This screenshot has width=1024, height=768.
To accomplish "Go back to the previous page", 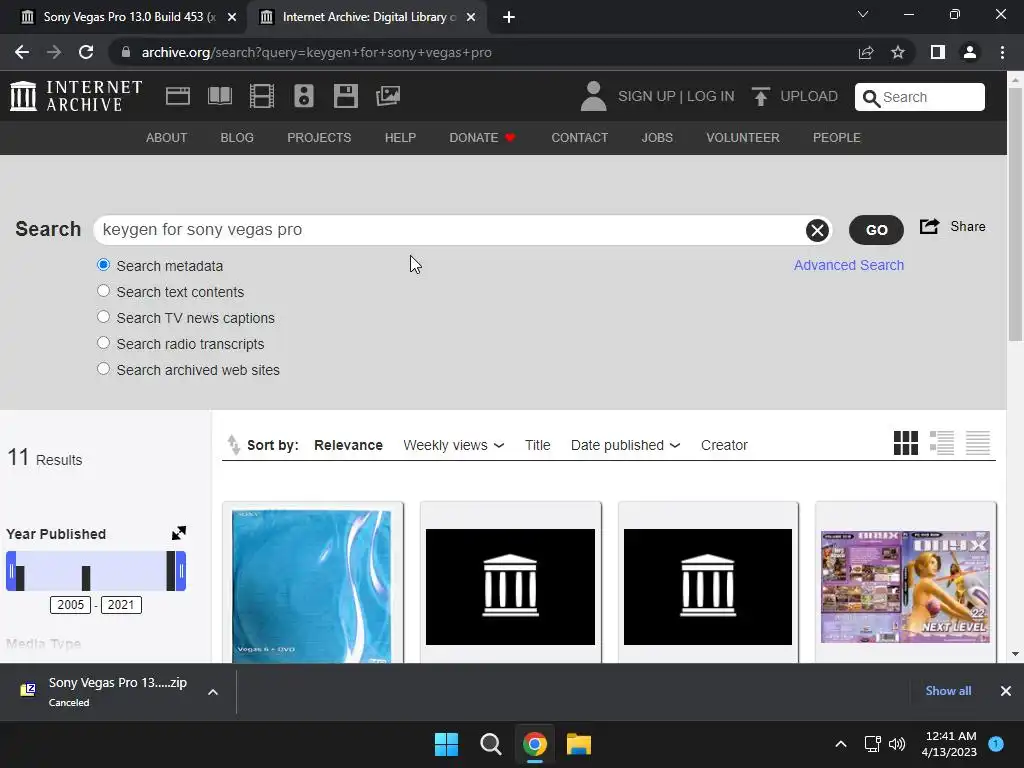I will coord(22,52).
